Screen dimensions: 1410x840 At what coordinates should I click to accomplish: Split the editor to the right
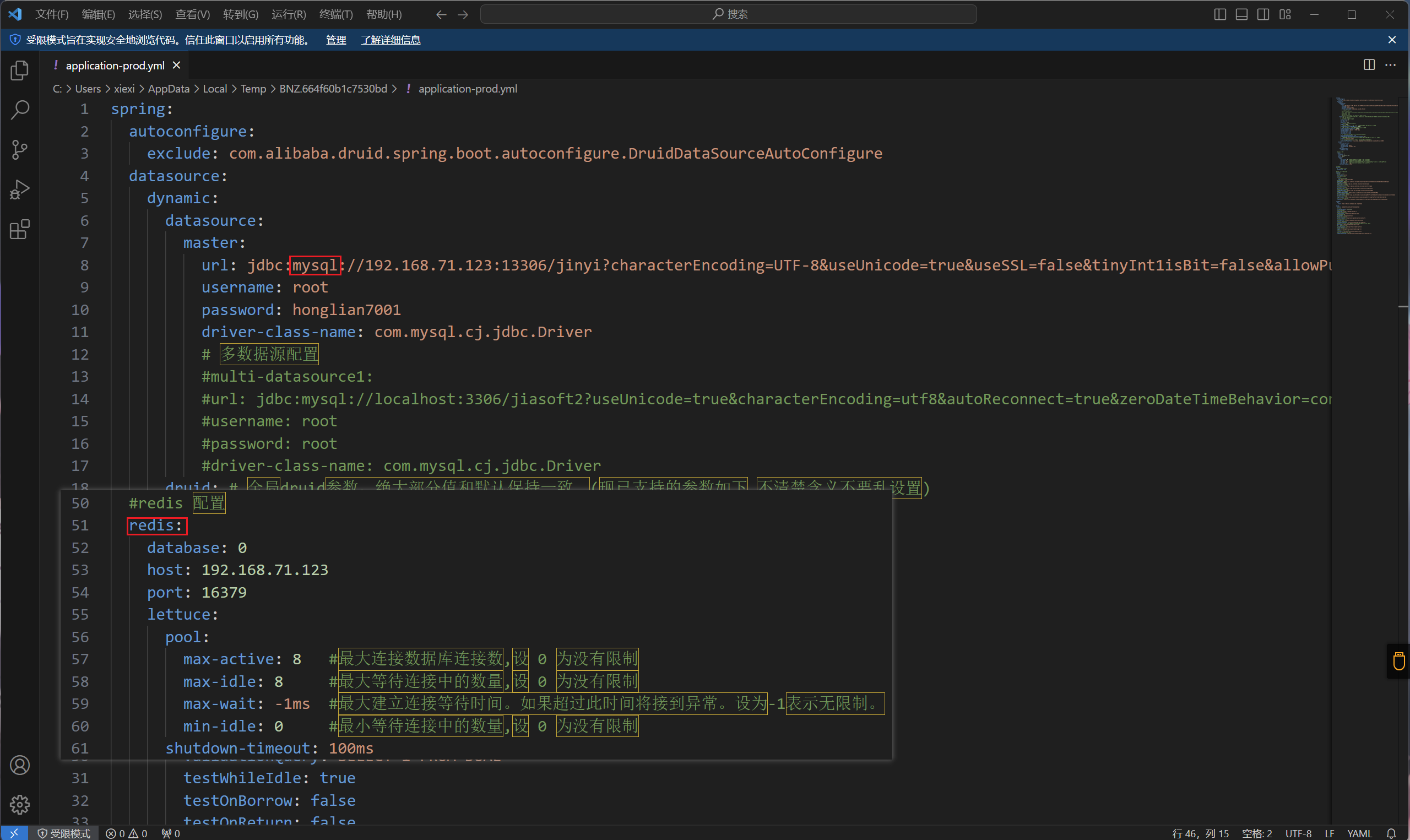tap(1369, 64)
